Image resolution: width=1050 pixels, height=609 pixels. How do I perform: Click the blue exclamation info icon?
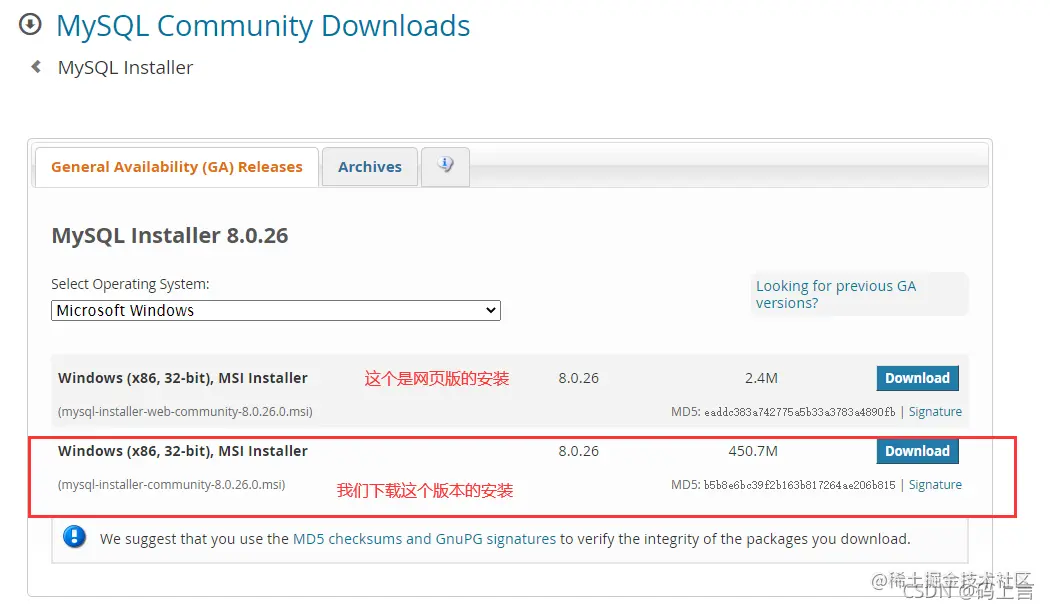tap(74, 537)
